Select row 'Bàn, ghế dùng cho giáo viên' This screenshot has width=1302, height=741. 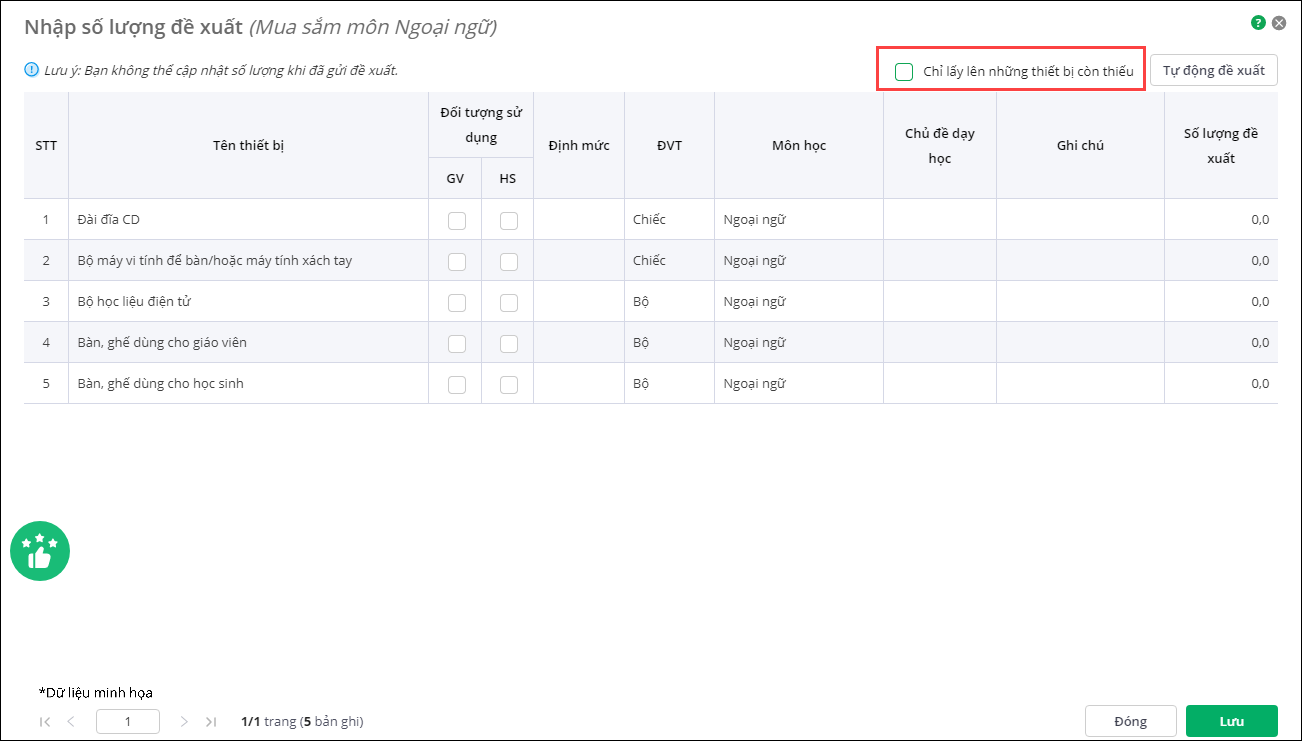[162, 343]
